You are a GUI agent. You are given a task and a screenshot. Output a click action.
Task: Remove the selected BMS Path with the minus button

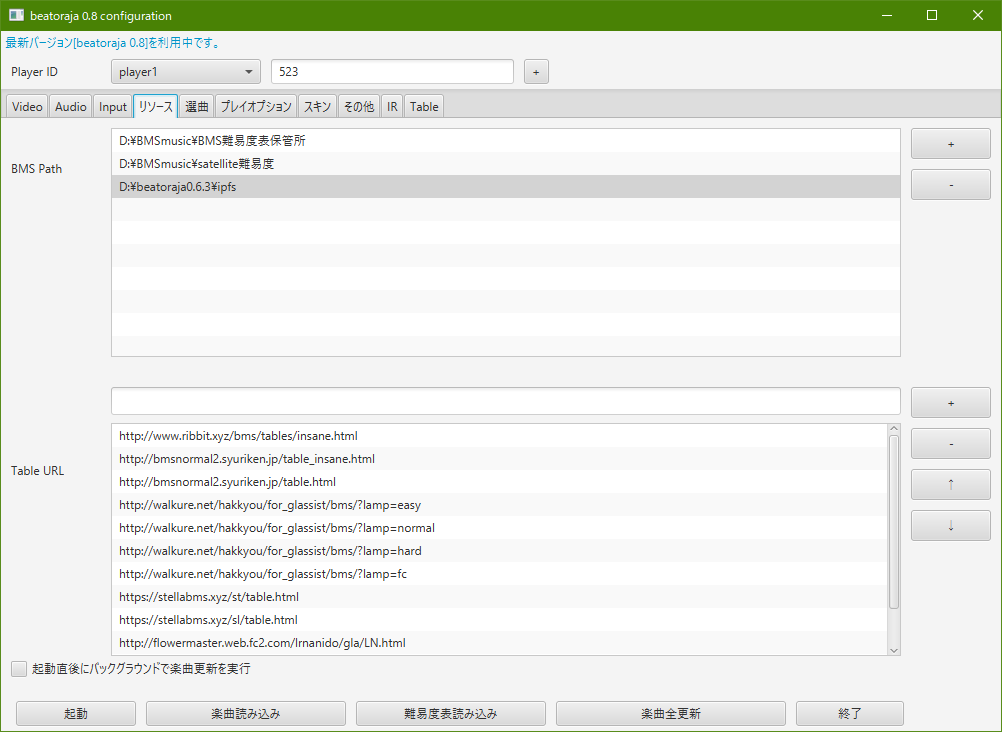point(951,185)
